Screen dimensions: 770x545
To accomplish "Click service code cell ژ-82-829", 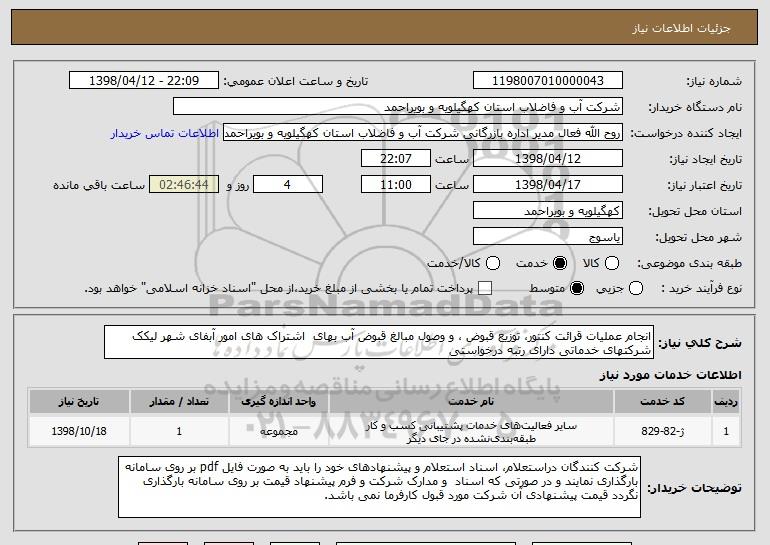I will (x=662, y=431).
